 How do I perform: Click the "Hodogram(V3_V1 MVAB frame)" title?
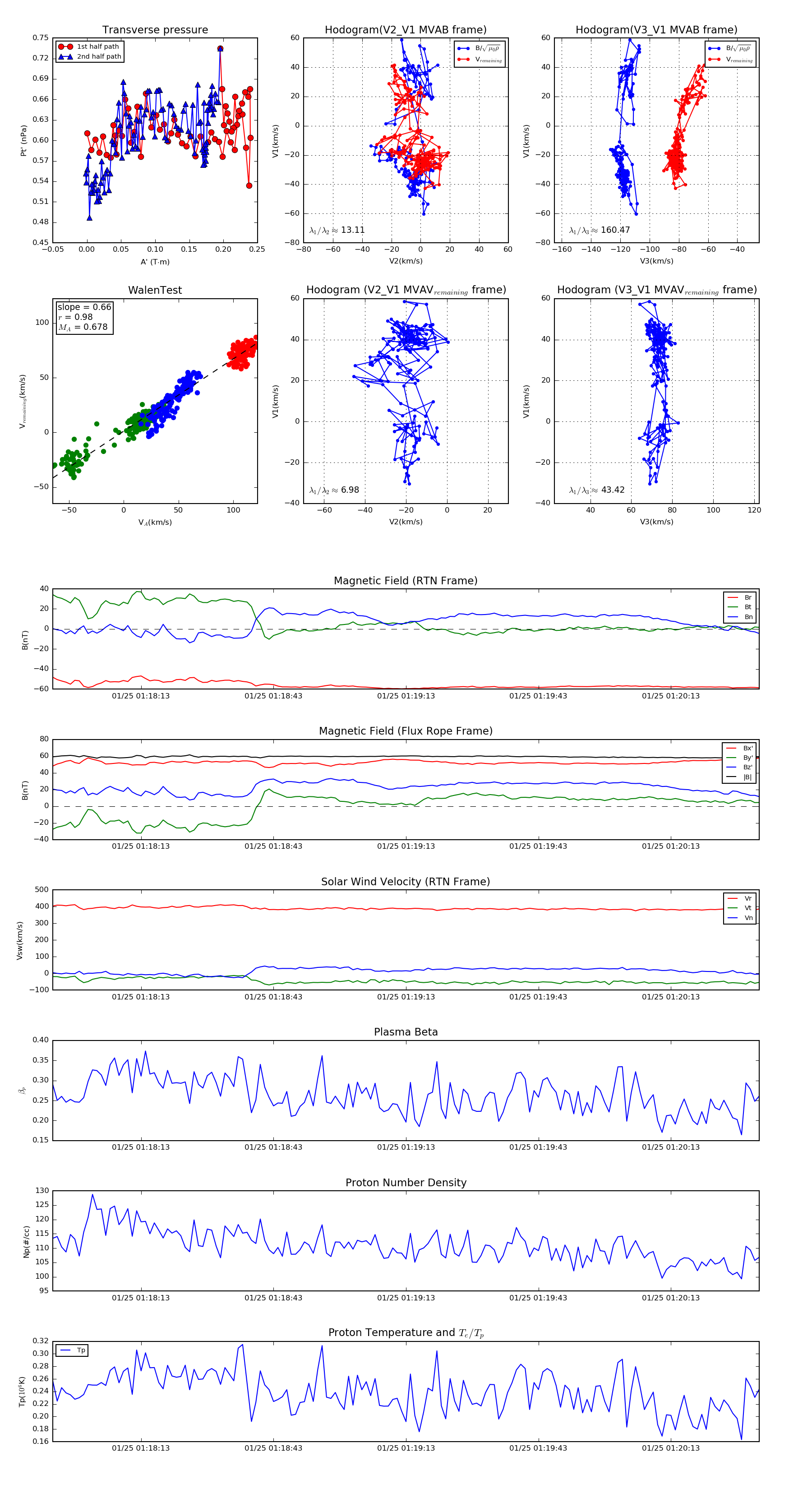coord(656,30)
